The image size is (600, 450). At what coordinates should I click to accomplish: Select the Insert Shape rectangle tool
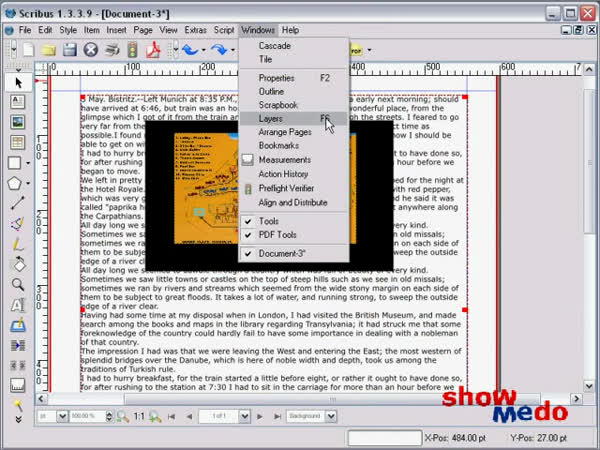pos(15,163)
